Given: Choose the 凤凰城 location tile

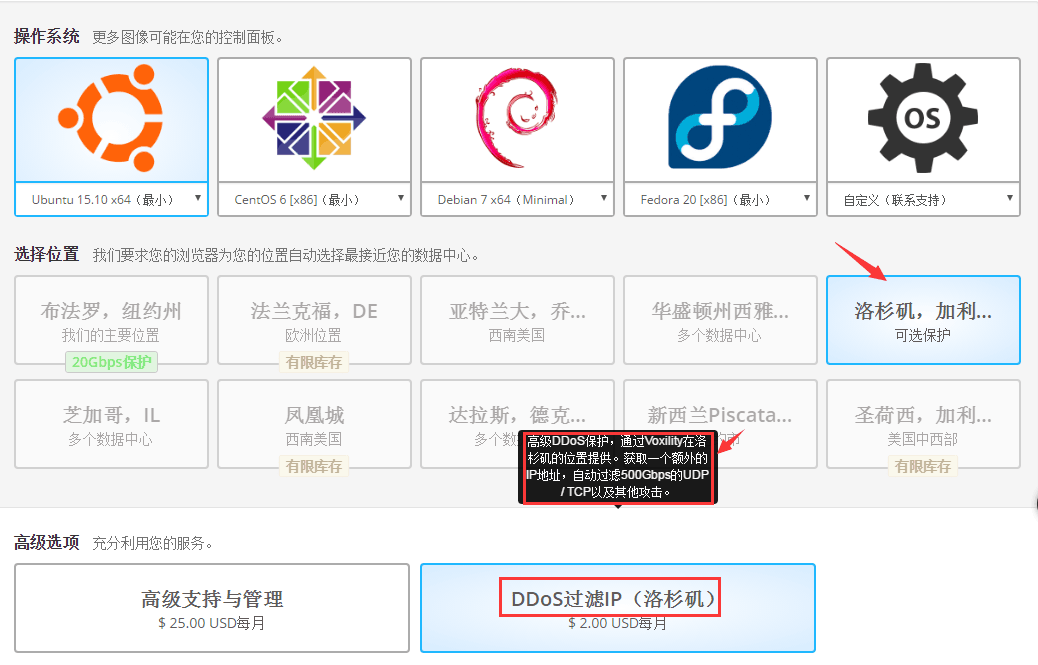Looking at the screenshot, I should pyautogui.click(x=314, y=423).
